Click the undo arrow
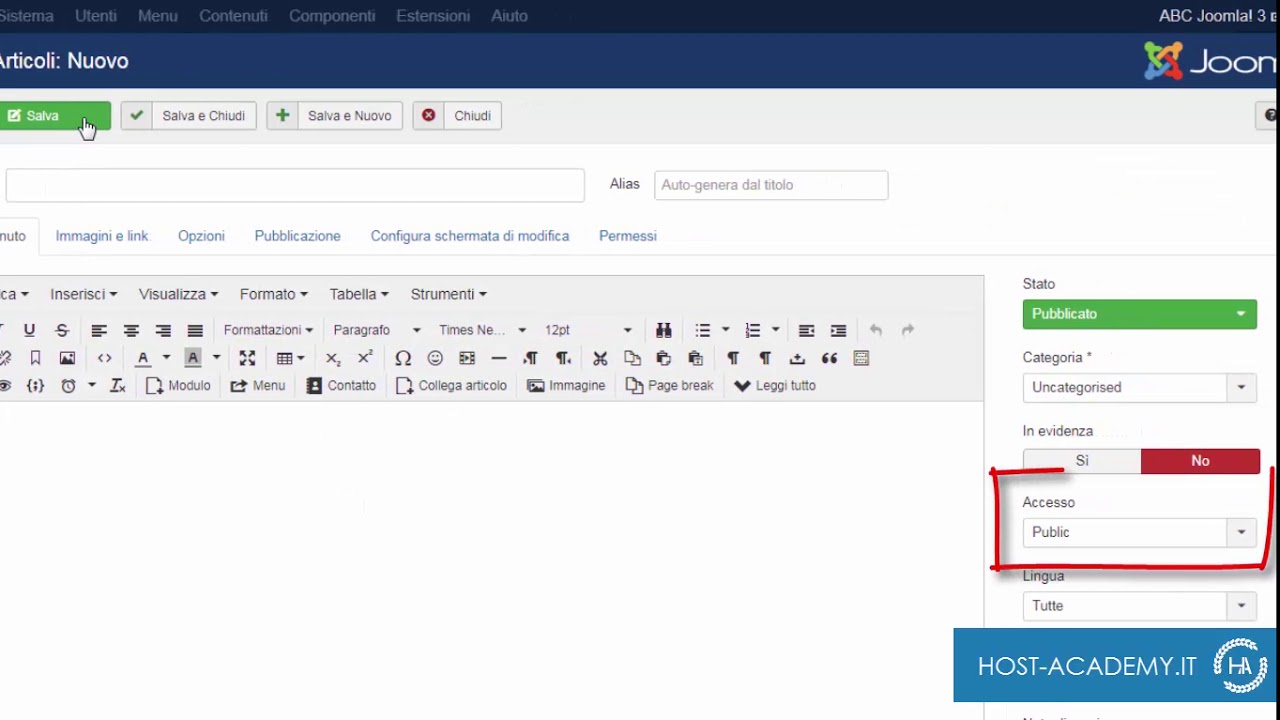Screen dimensions: 1280x720 point(876,330)
